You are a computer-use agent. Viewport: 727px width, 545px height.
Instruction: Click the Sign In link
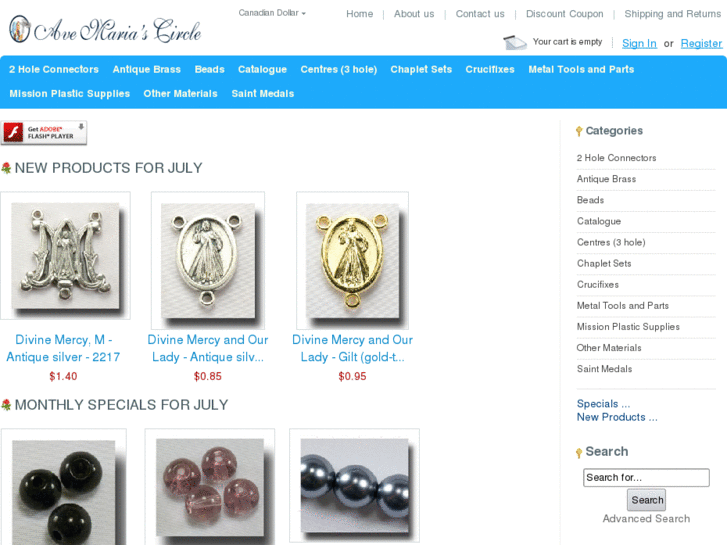pos(639,43)
